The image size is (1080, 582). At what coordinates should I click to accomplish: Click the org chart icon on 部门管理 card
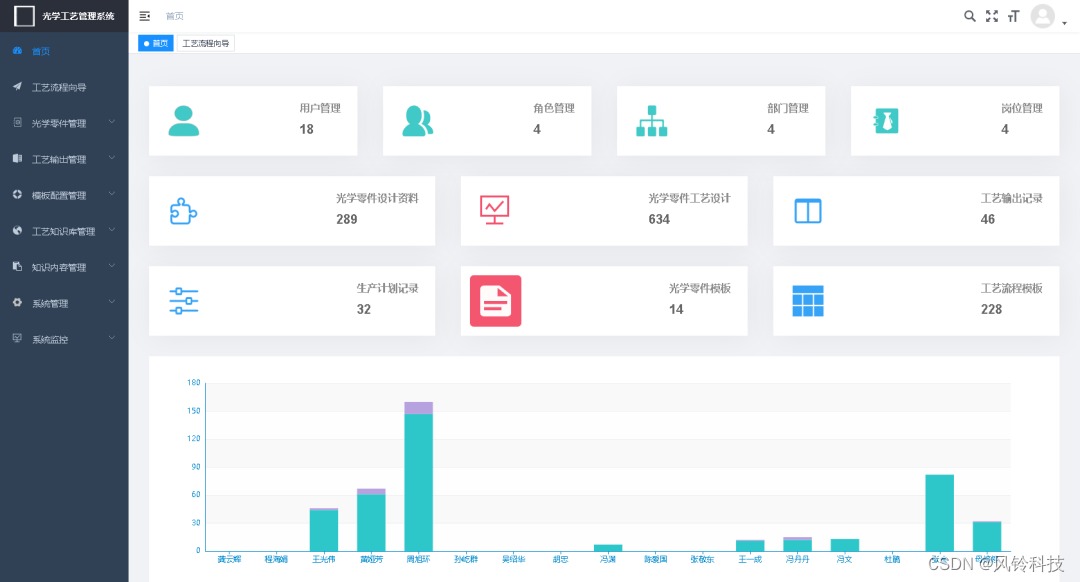click(x=652, y=121)
